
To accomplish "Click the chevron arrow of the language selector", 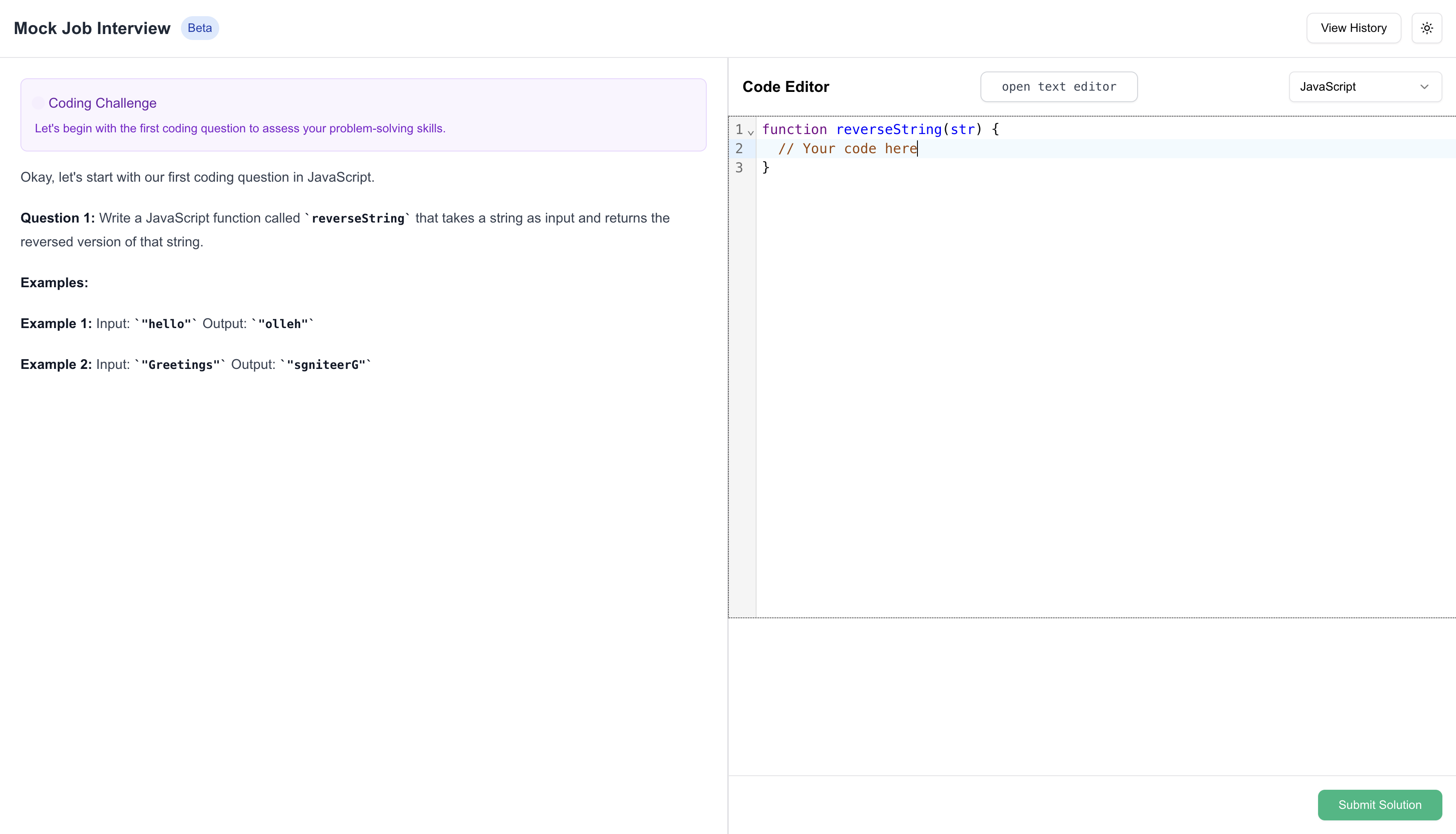I will (x=1424, y=87).
